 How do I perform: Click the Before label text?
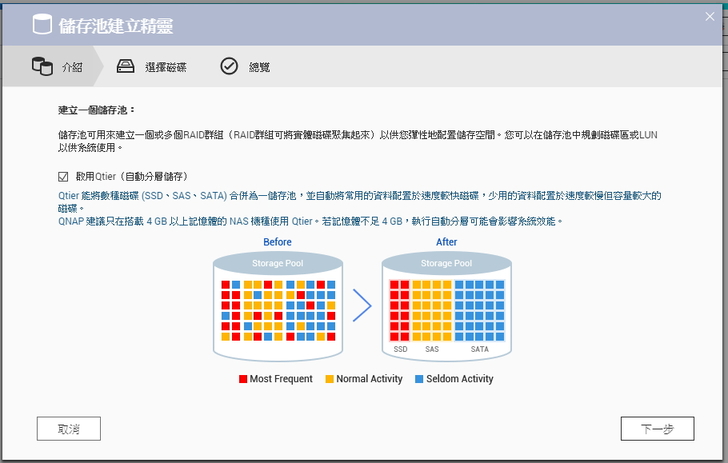277,242
